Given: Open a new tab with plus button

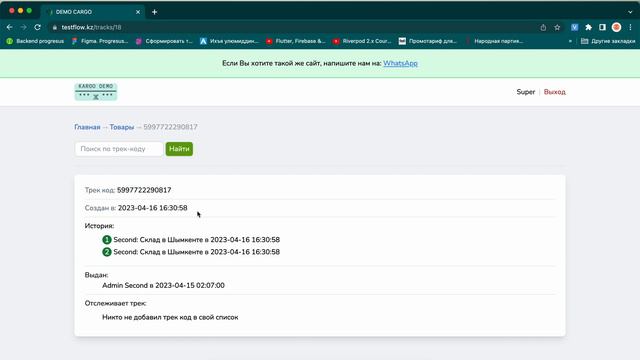Looking at the screenshot, I should [x=154, y=12].
